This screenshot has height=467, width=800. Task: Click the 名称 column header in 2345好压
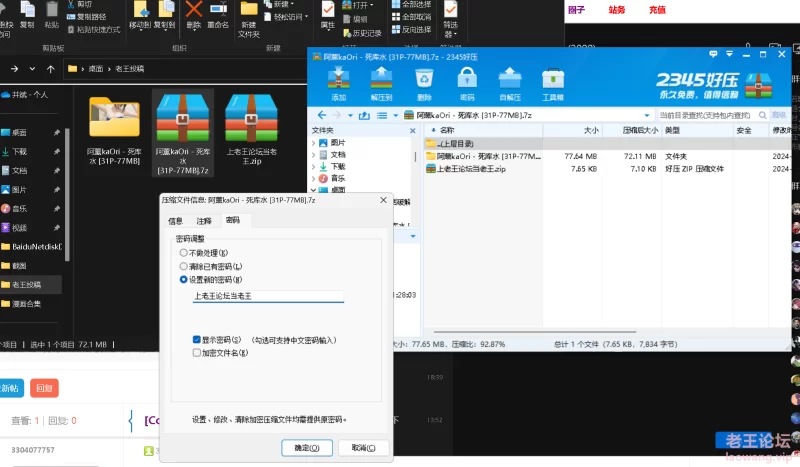coord(447,131)
